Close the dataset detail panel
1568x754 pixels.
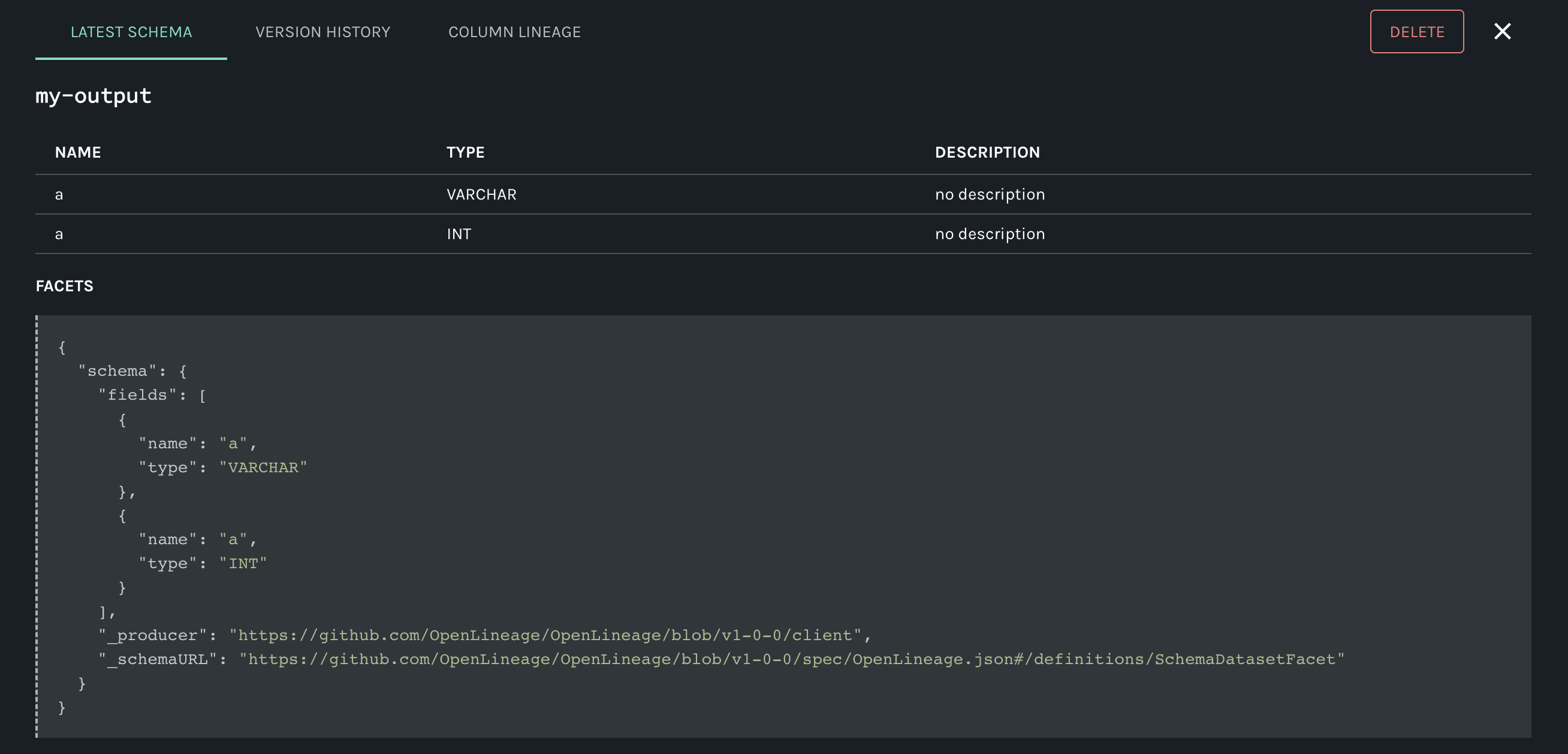click(1501, 32)
